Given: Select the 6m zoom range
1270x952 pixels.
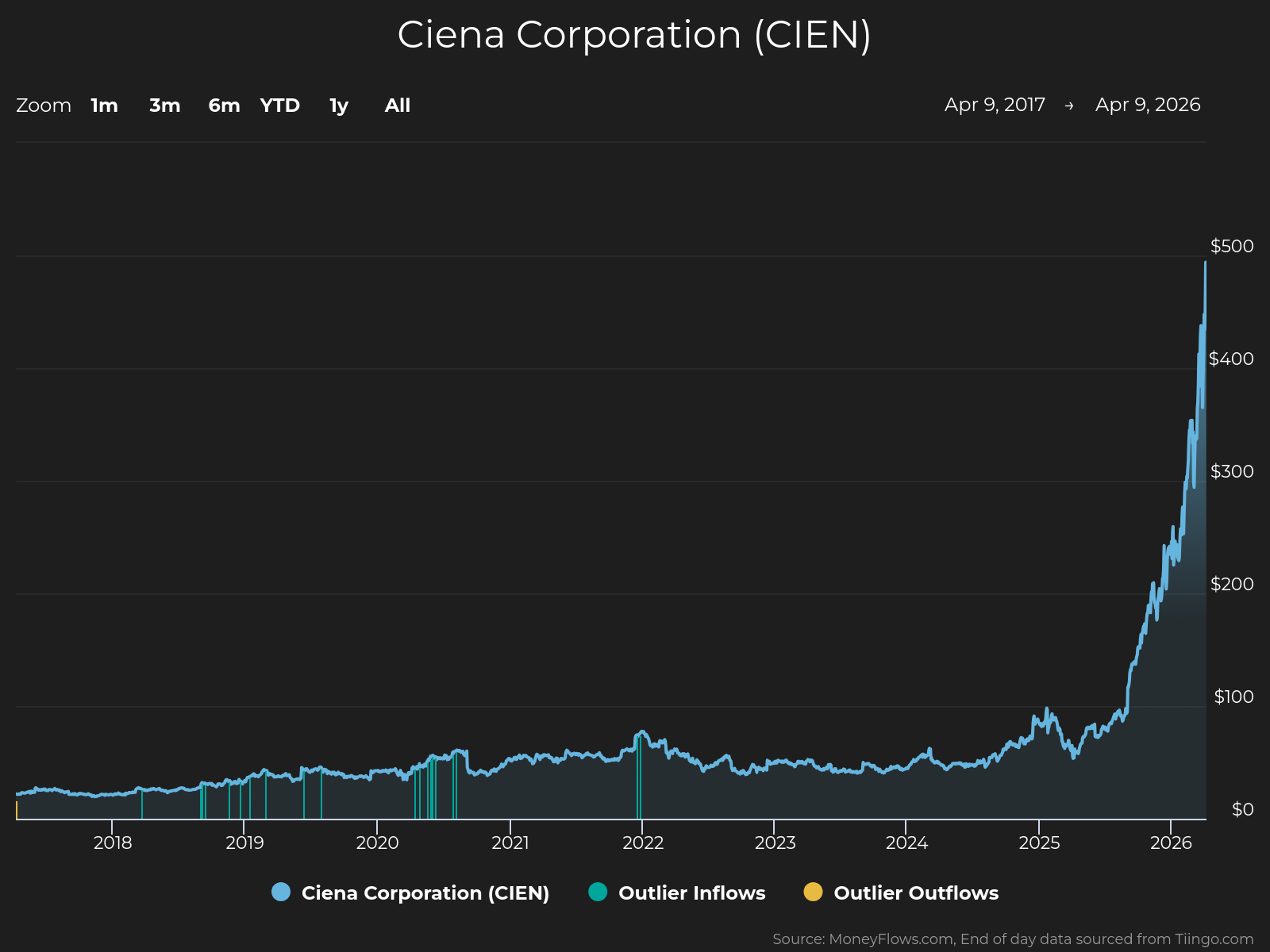Looking at the screenshot, I should coord(224,106).
